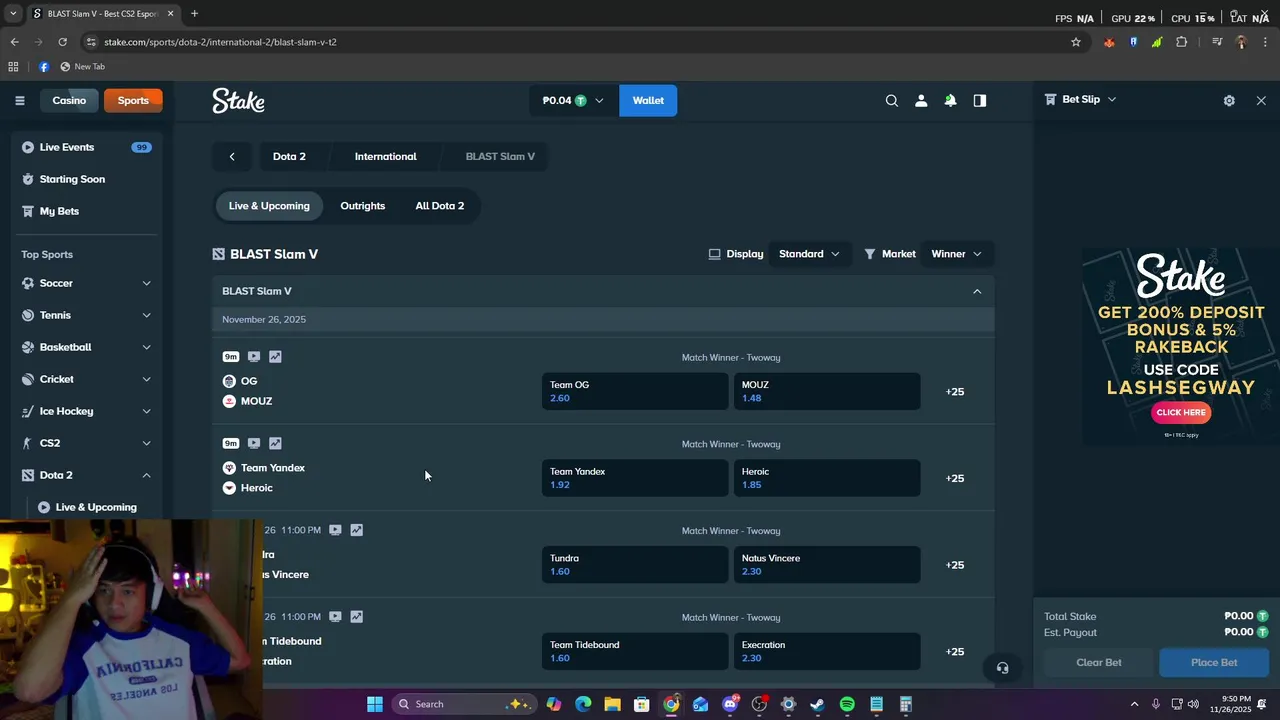The image size is (1280, 720).
Task: Open stream icon for Tundra vs Natus Vincere
Action: [x=335, y=530]
